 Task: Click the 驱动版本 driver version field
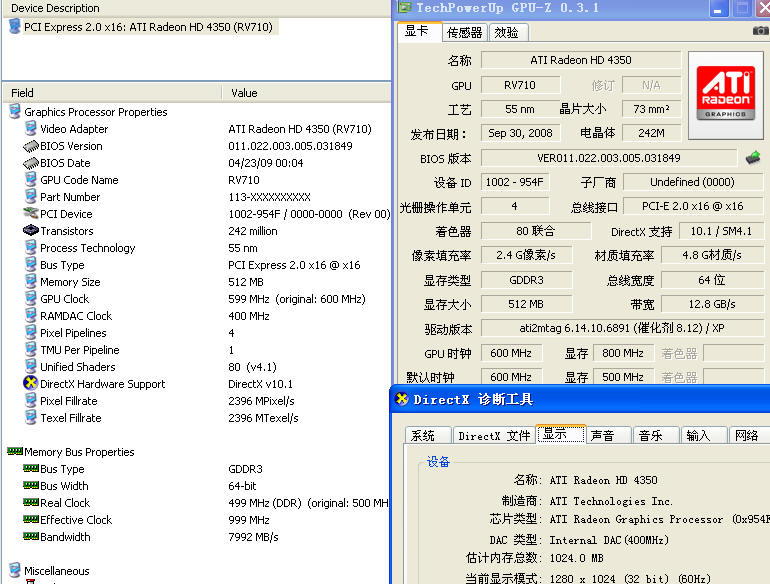pos(622,328)
